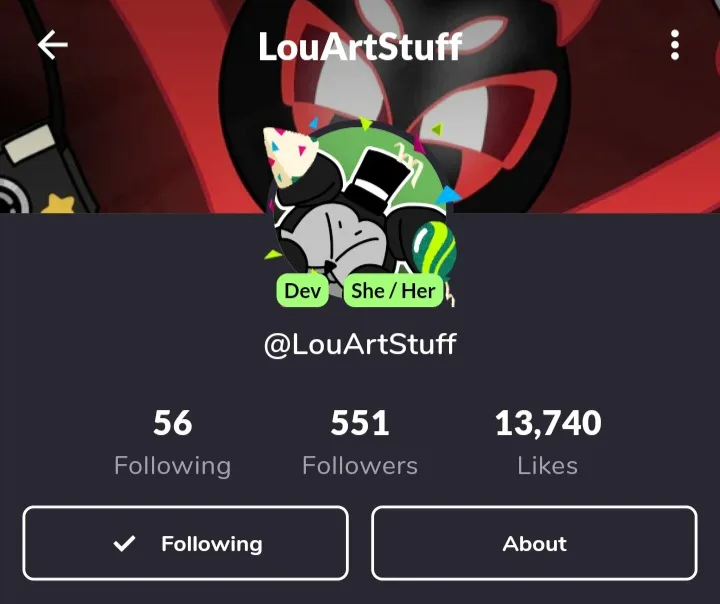
Task: View the 13,740 likes count
Action: [548, 423]
